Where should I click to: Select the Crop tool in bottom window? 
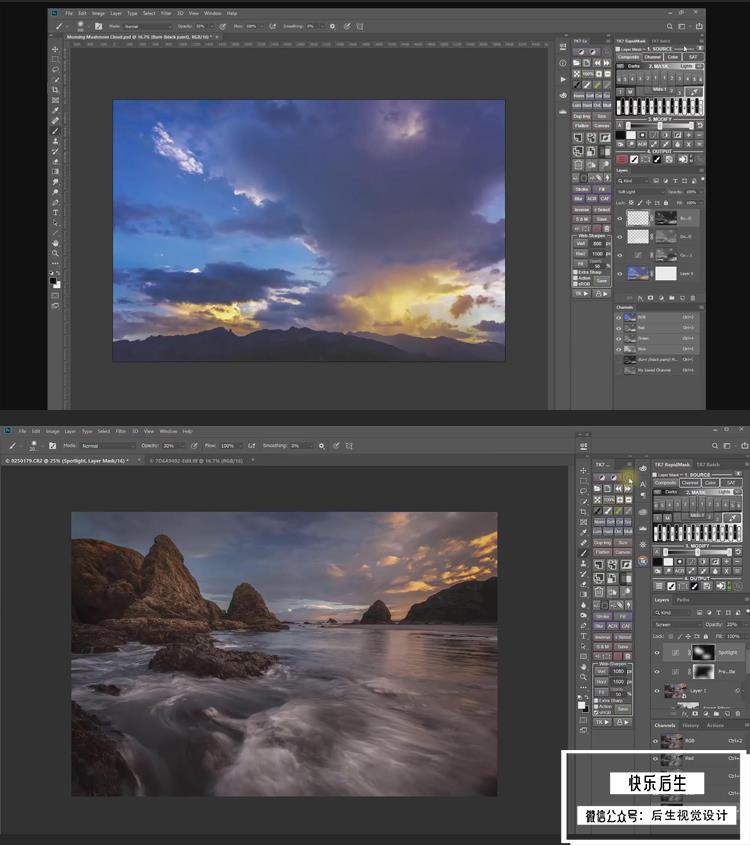584,511
